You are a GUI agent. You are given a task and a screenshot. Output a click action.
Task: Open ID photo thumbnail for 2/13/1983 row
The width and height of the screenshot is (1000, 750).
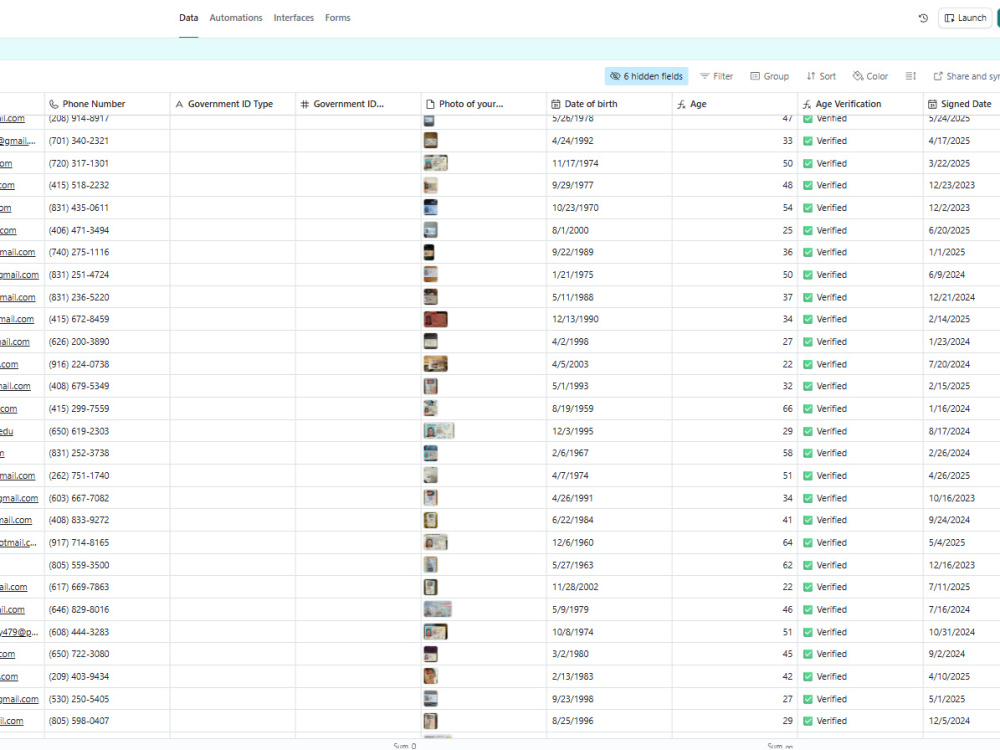pos(430,676)
